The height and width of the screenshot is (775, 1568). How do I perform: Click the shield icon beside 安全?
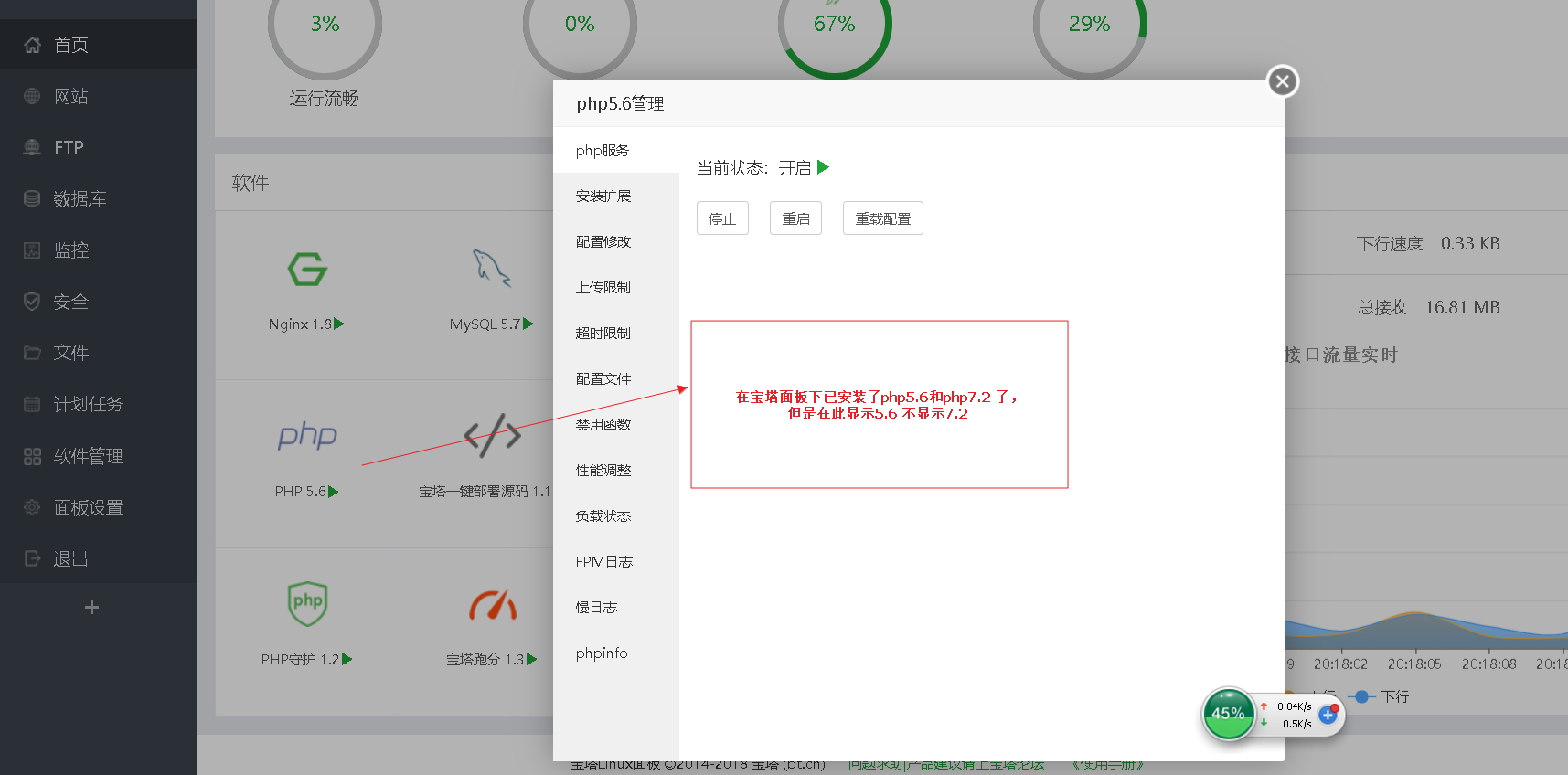(x=33, y=302)
